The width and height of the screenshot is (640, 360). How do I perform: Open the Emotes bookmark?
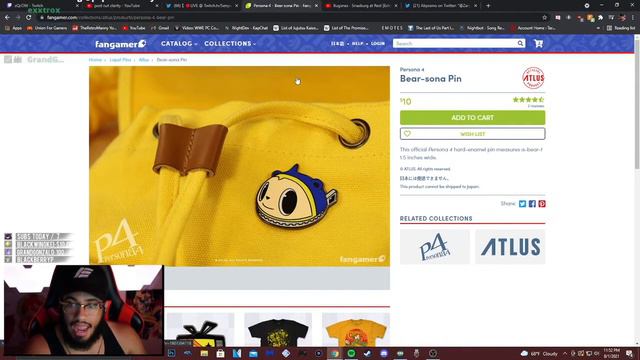(x=392, y=28)
